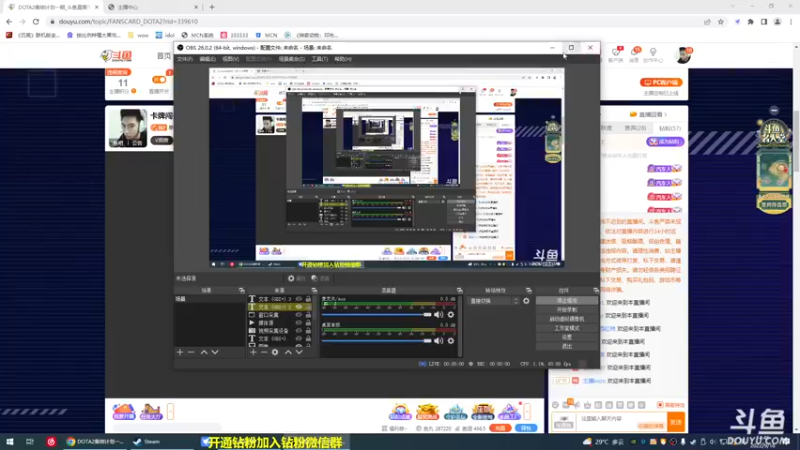Viewport: 800px width, 450px height.
Task: Open the 直接切换 transition dropdown
Action: pyautogui.click(x=494, y=301)
